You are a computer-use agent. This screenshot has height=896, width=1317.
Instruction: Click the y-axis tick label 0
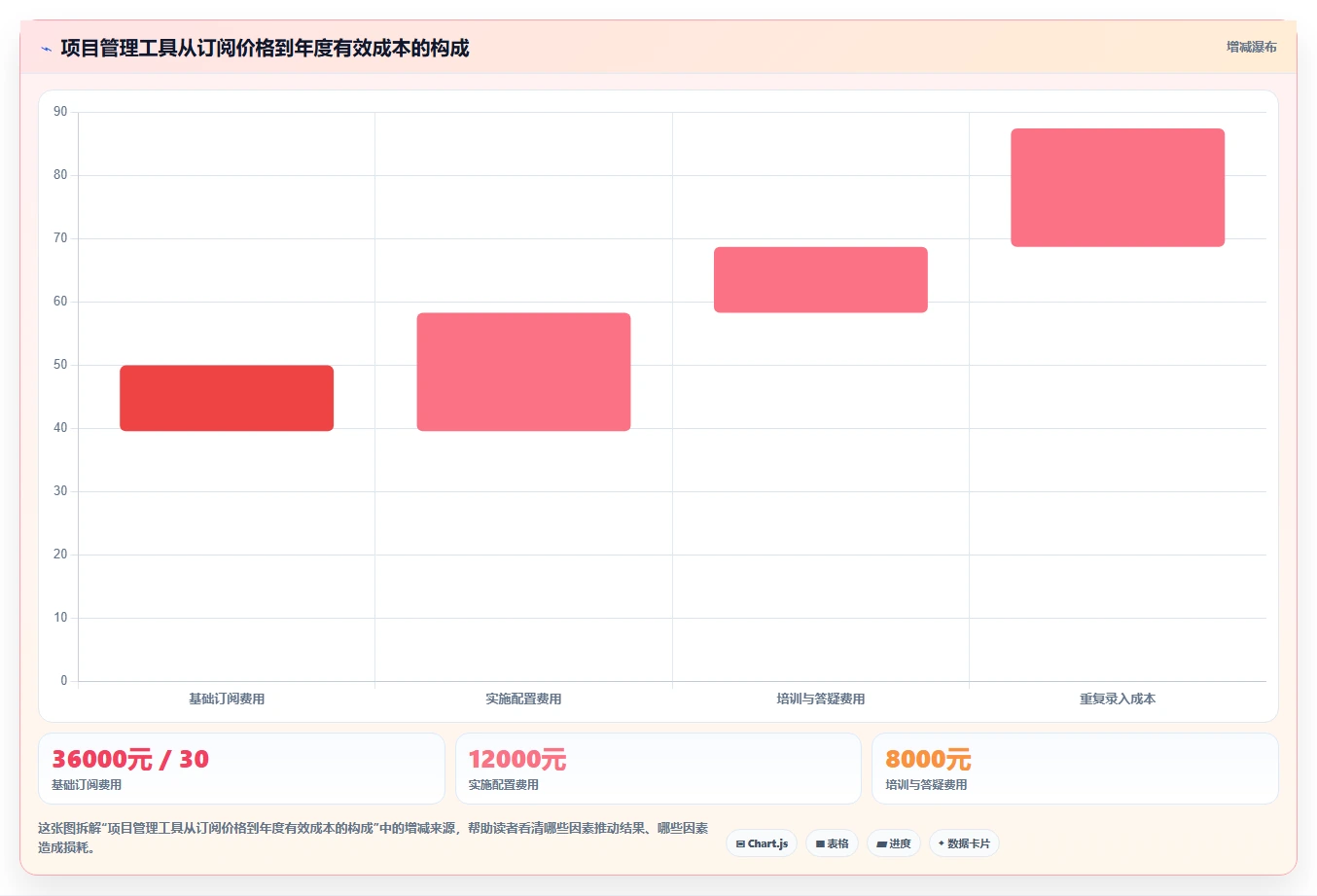click(64, 681)
